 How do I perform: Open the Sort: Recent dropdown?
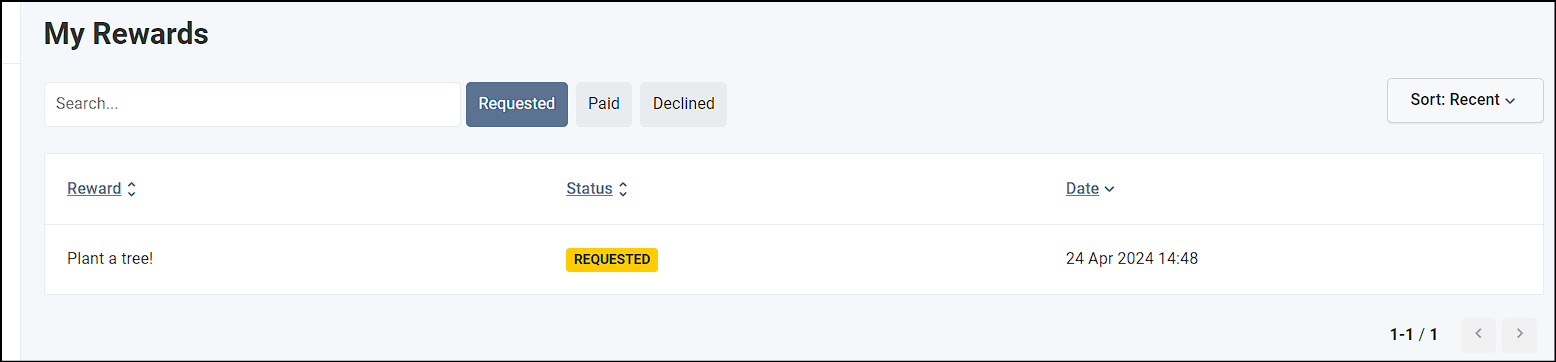tap(1465, 100)
